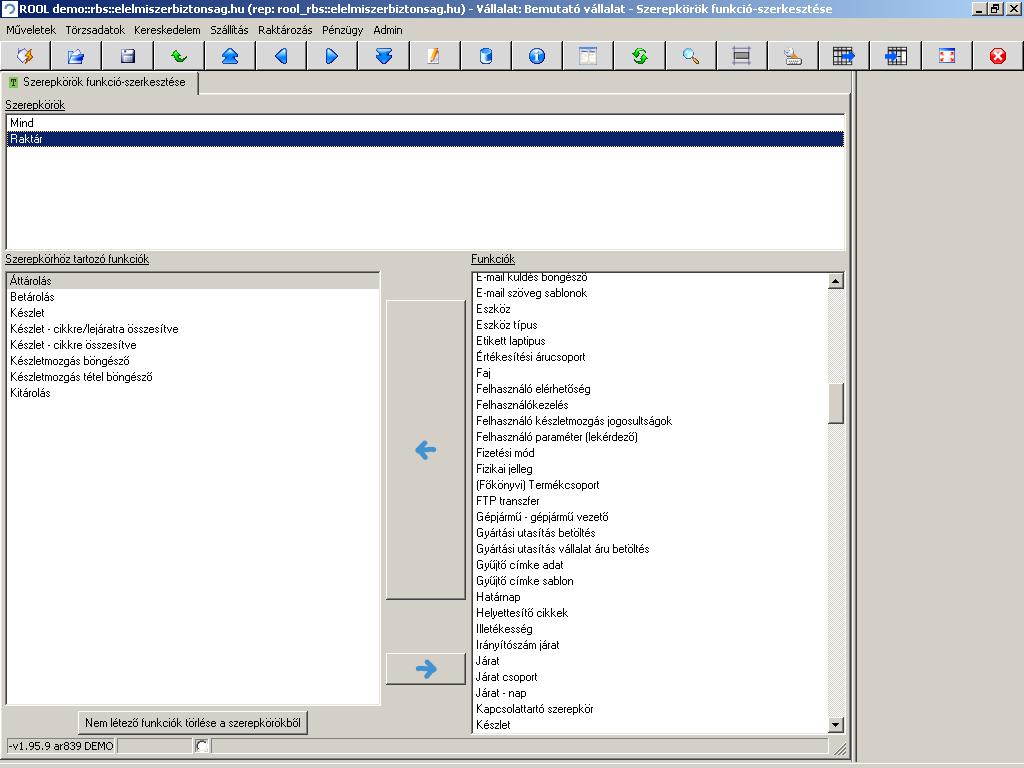Open the Raktározás menu
This screenshot has height=768, width=1024.
[x=285, y=30]
